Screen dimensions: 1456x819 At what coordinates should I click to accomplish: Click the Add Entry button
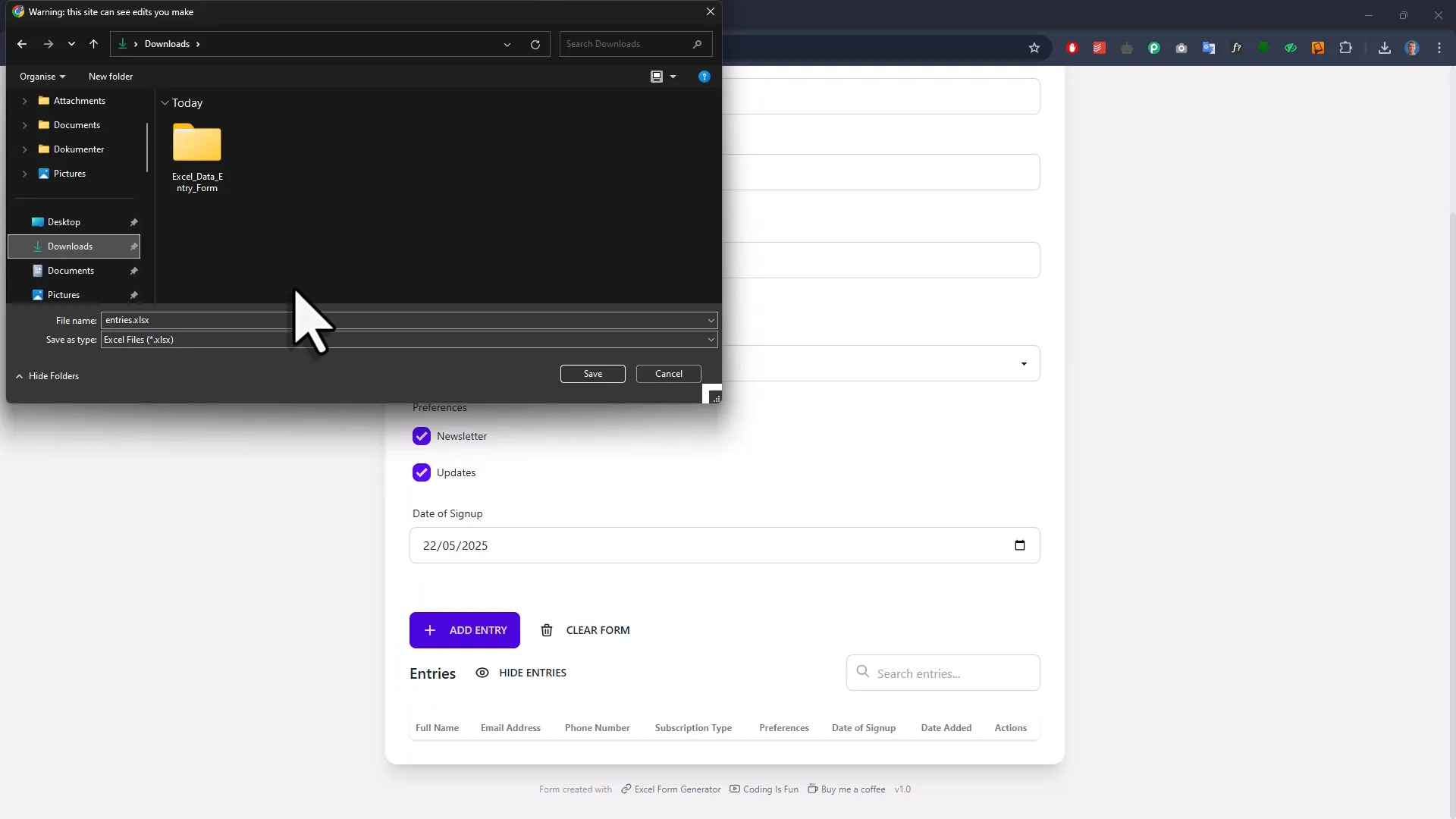click(x=464, y=630)
